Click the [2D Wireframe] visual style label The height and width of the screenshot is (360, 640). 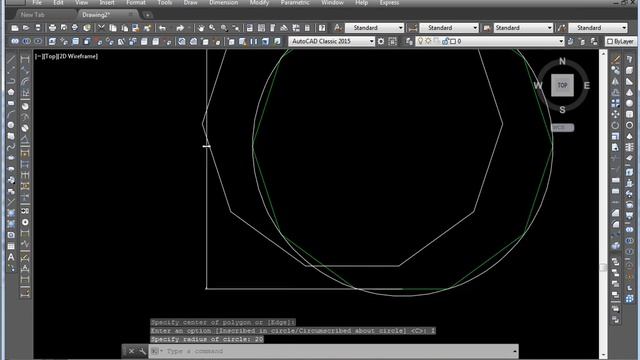(x=78, y=56)
